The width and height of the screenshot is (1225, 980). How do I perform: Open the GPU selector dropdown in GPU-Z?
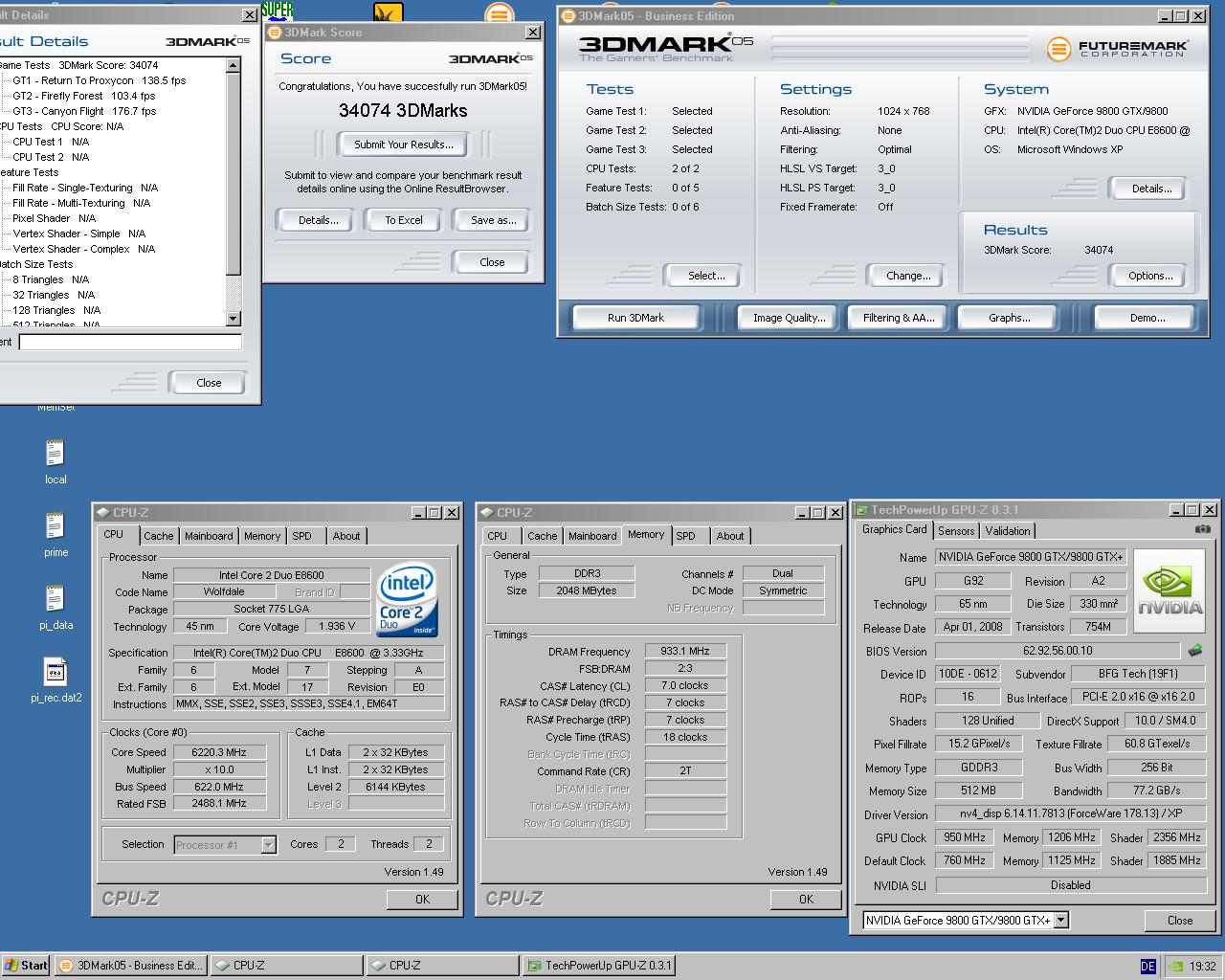(1060, 920)
